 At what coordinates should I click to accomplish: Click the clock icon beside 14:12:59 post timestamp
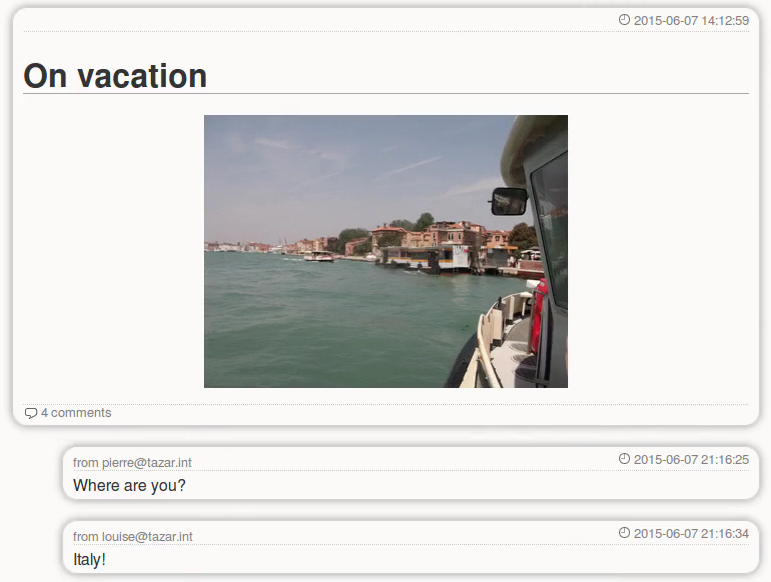624,20
